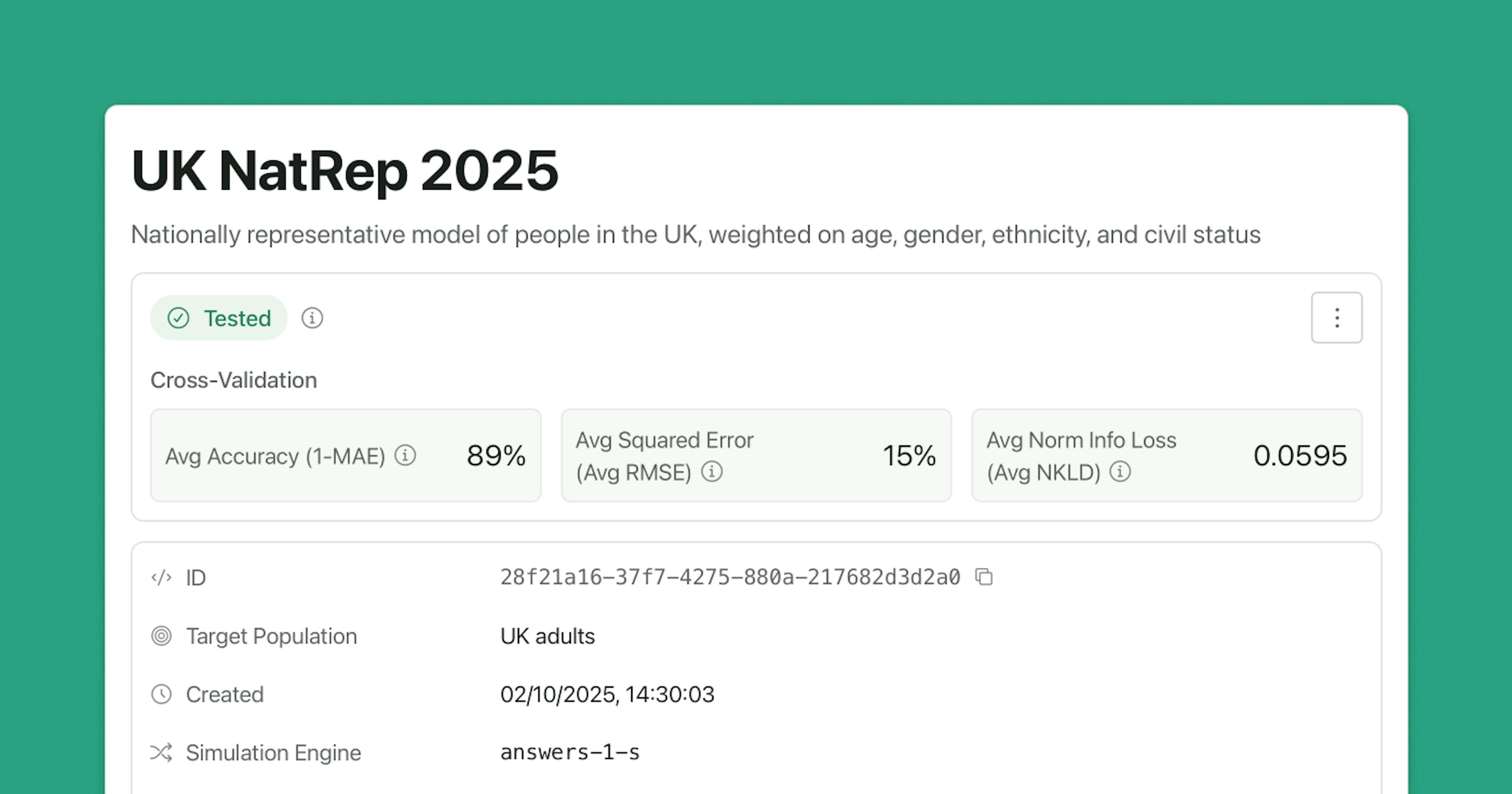Viewport: 1512px width, 794px height.
Task: Click the Cross-Validation section label
Action: tap(233, 380)
